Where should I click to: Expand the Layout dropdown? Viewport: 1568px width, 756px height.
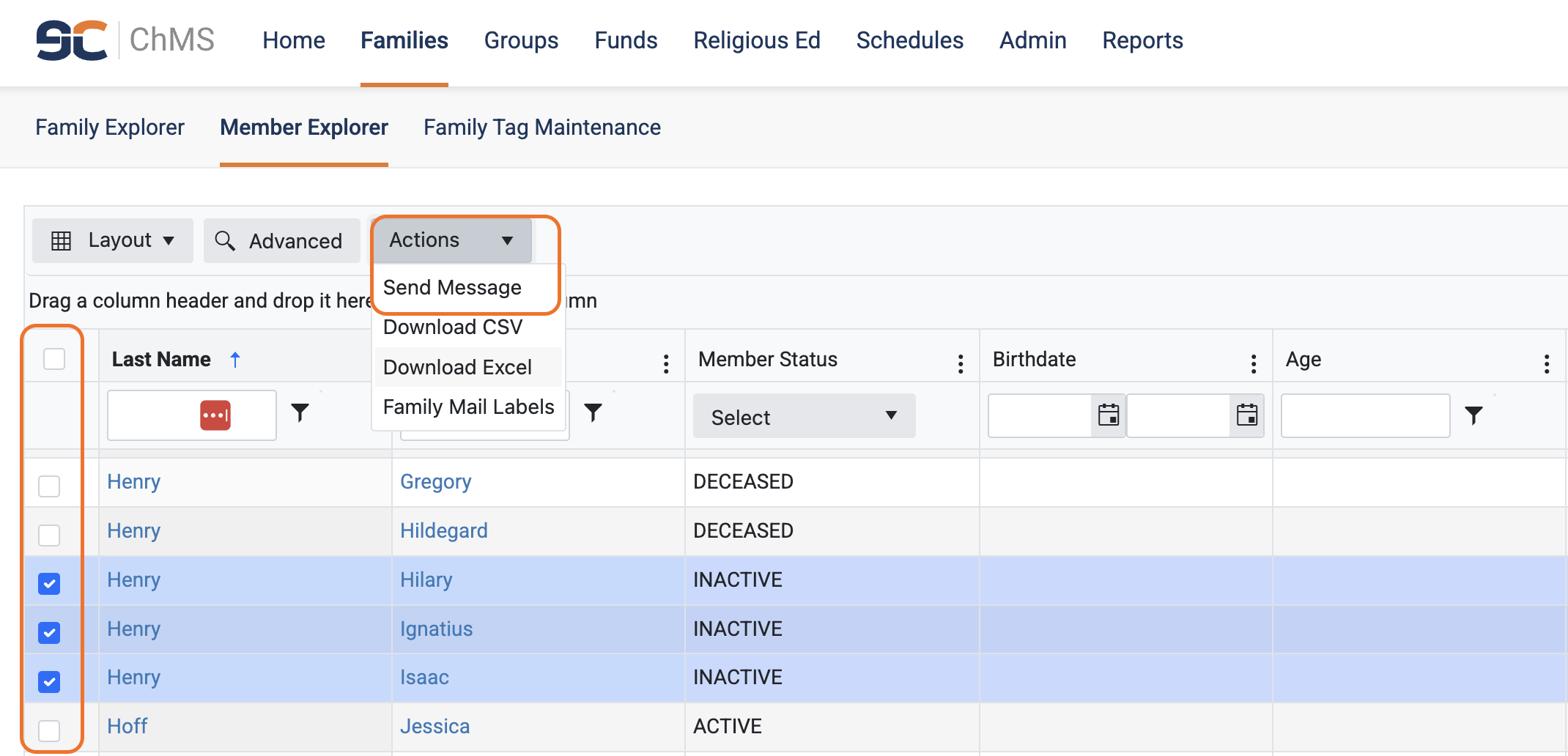[113, 240]
